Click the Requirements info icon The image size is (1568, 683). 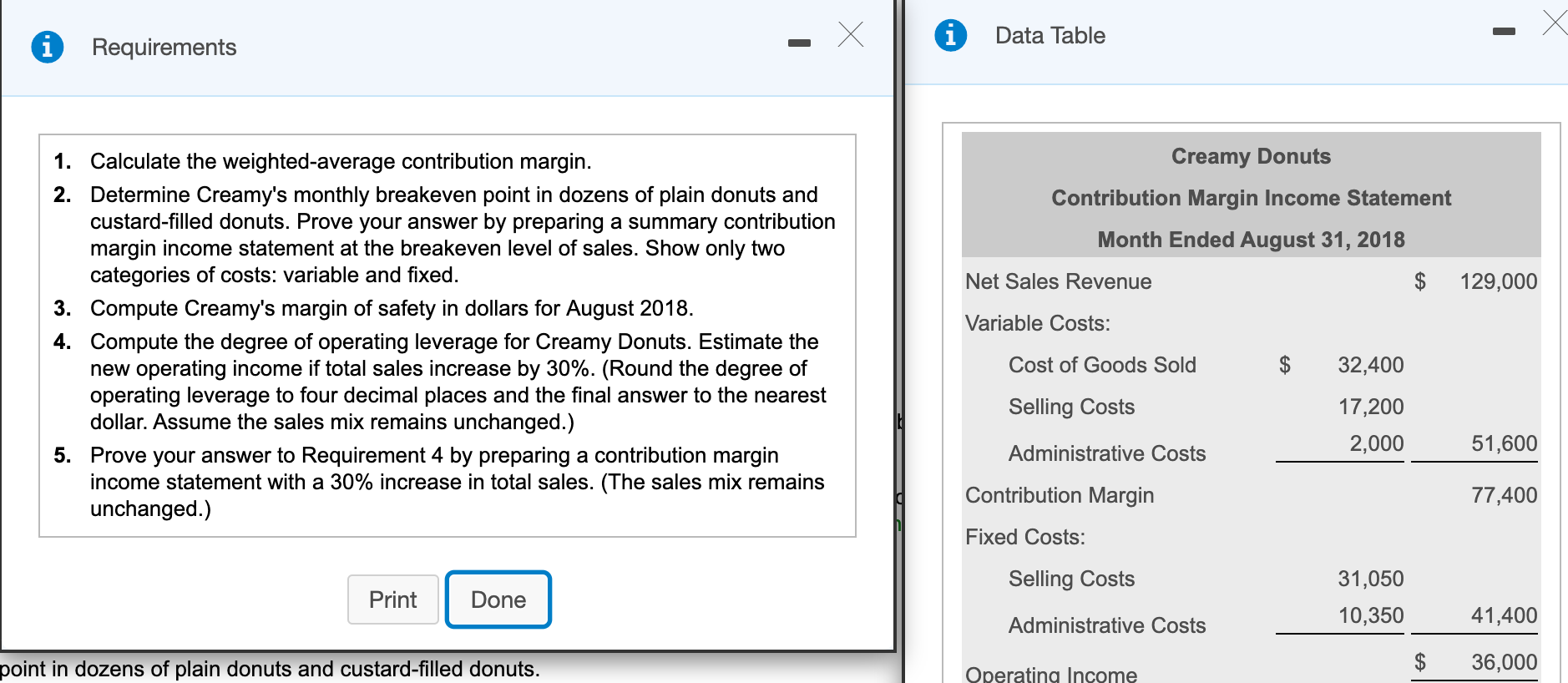pos(48,47)
